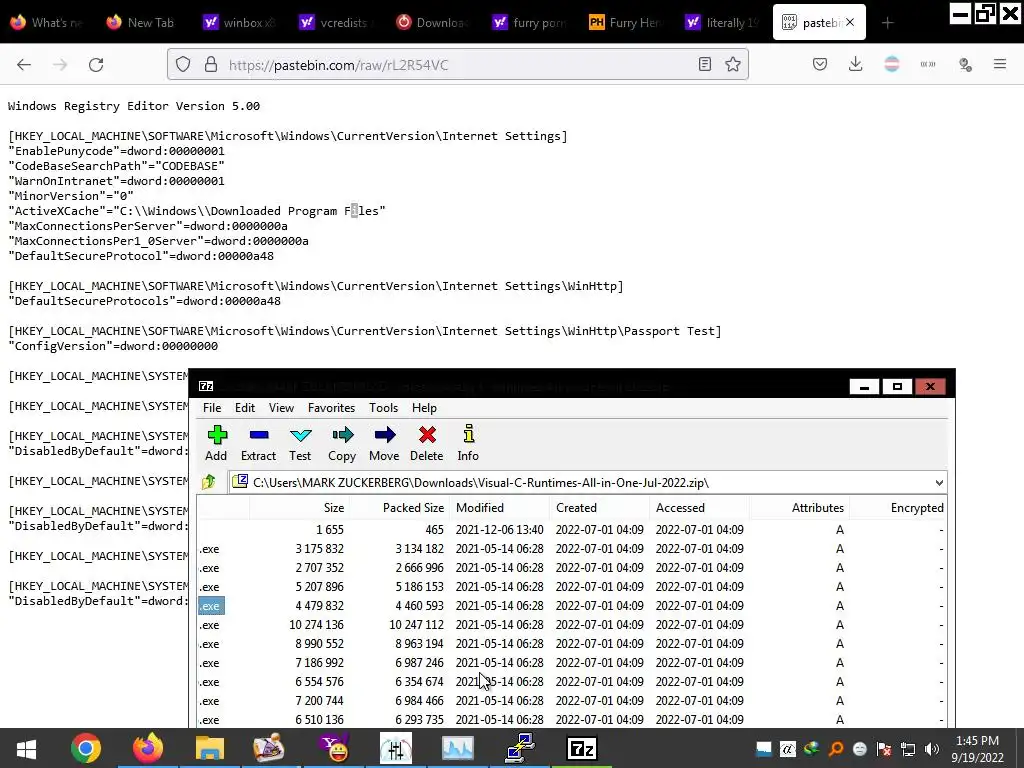Click the Add button in 7-Zip toolbar

[x=216, y=443]
